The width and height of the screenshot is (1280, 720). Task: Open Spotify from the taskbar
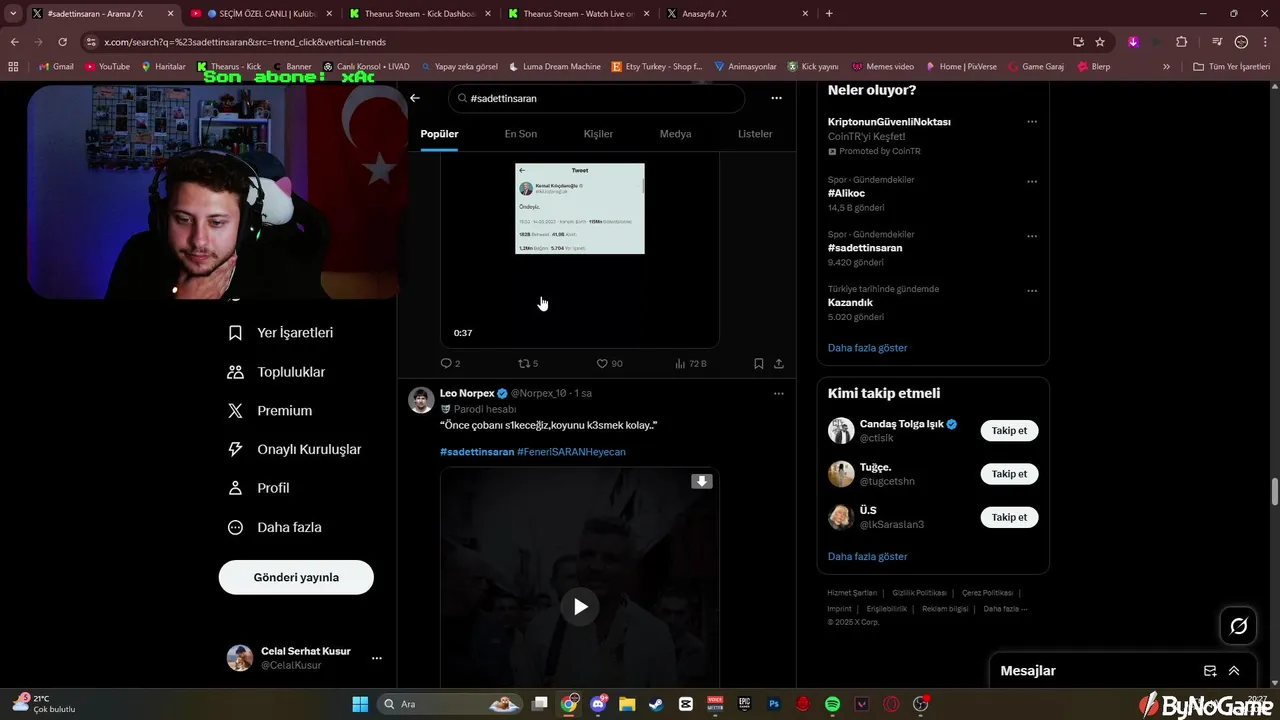[x=832, y=704]
